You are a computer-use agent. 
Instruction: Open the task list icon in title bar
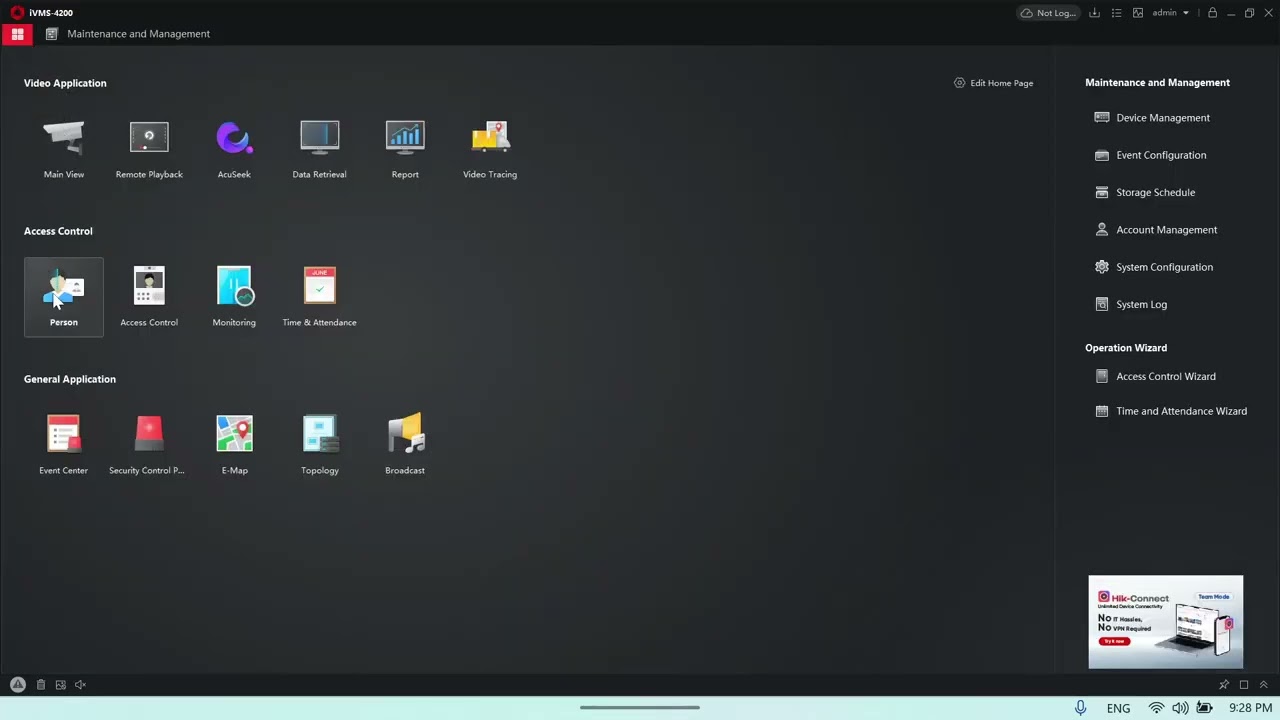(1116, 13)
